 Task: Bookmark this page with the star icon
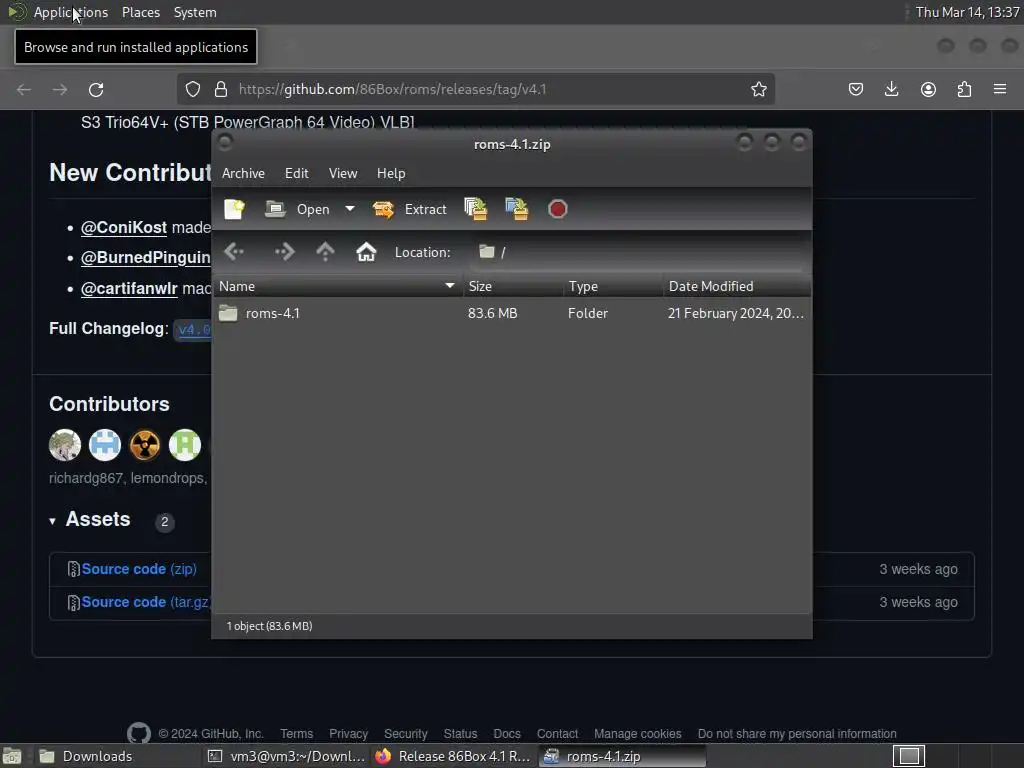click(x=758, y=89)
